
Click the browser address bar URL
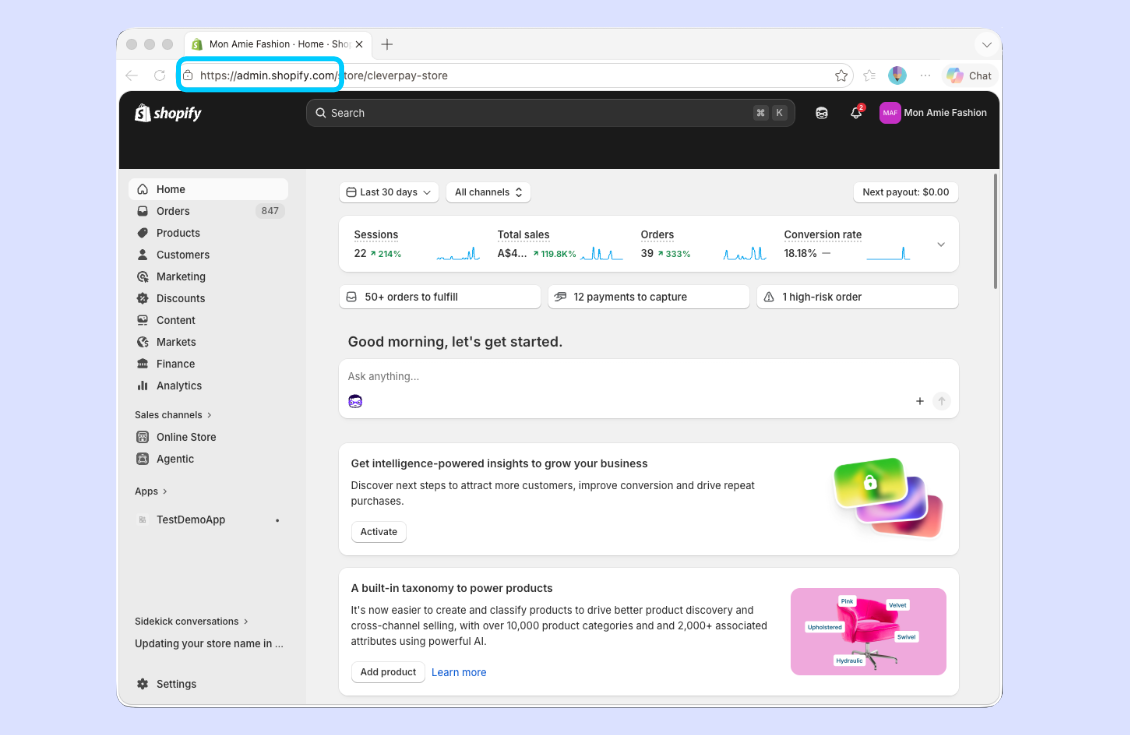[324, 76]
